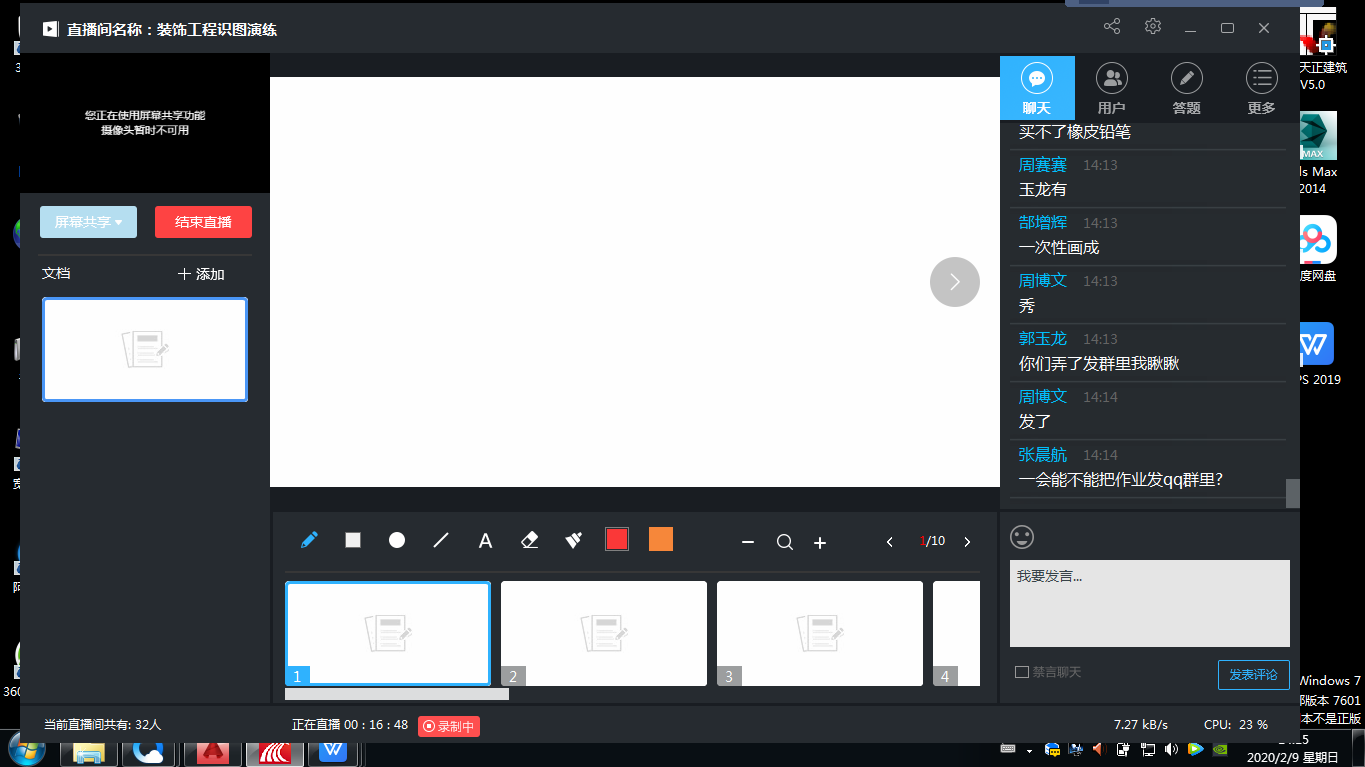Advance to next page in pager

click(967, 542)
